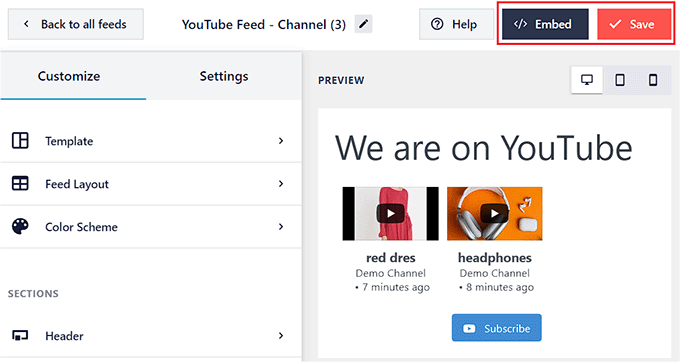Click the Color Scheme label text
The width and height of the screenshot is (680, 362).
81,227
